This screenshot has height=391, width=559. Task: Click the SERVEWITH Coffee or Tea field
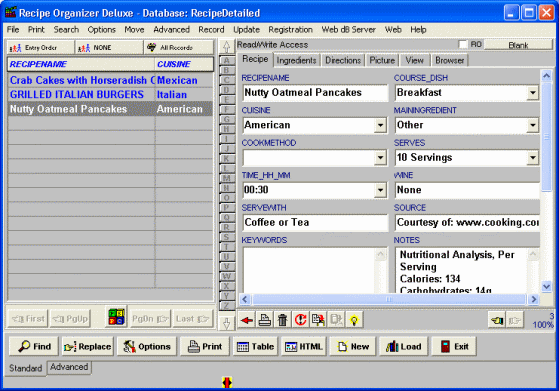(315, 223)
